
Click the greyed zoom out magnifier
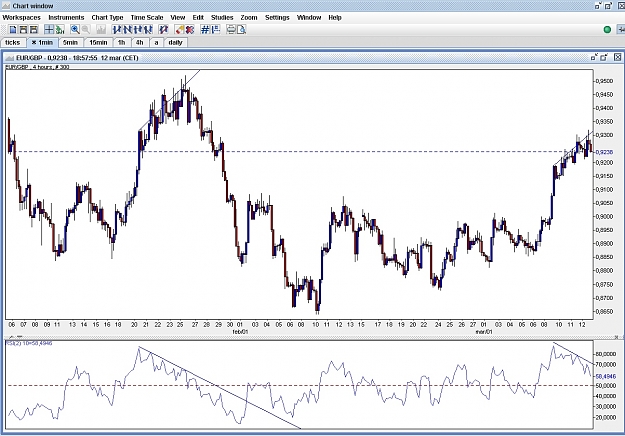[85, 29]
